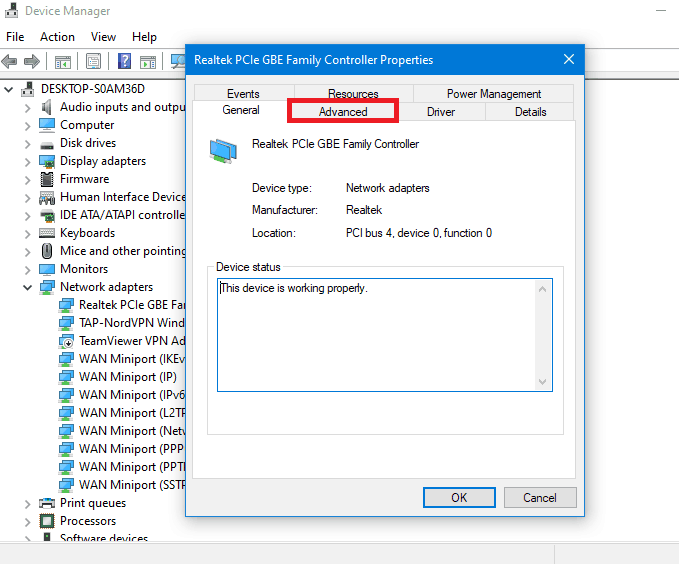Screen dimensions: 679x564
Task: Click the Device Manager title bar icon
Action: pyautogui.click(x=12, y=10)
